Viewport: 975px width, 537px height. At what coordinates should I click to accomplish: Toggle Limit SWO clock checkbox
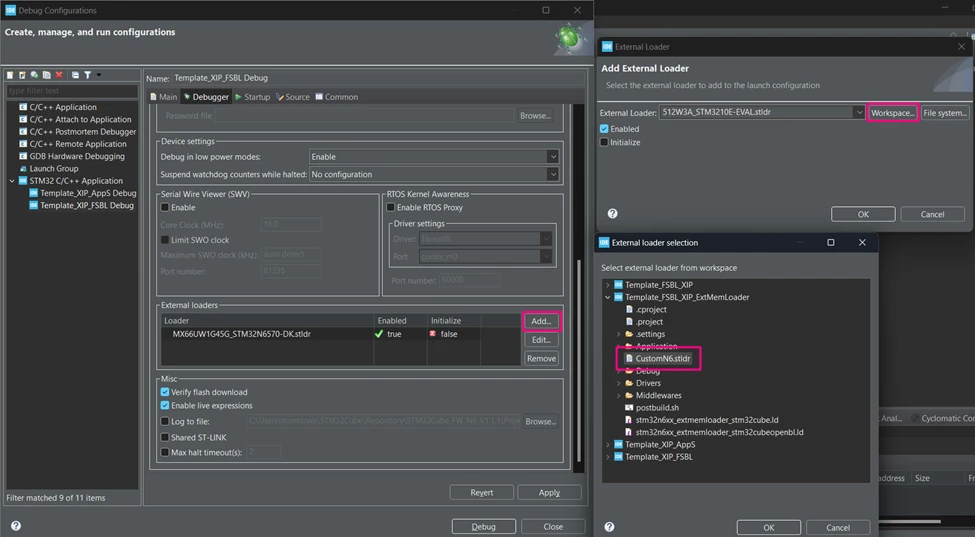click(x=165, y=240)
